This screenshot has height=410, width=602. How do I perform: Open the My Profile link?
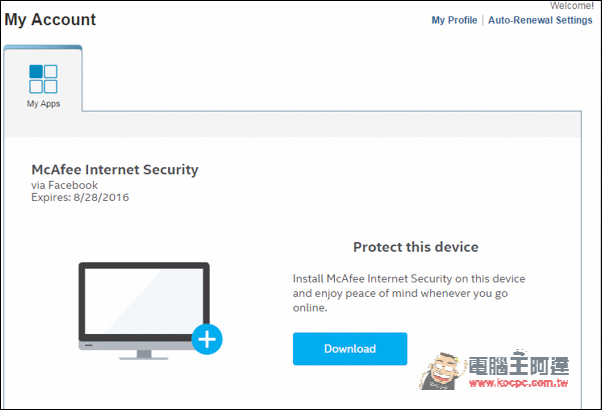coord(454,20)
